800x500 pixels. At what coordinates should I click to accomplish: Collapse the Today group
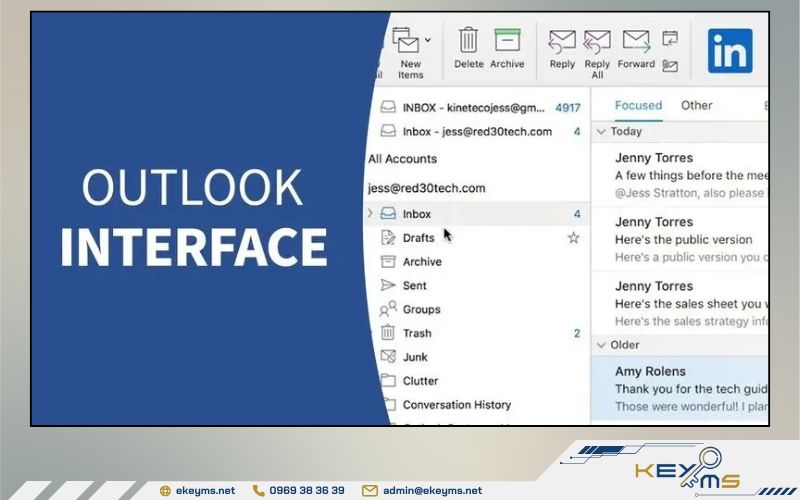[x=601, y=132]
